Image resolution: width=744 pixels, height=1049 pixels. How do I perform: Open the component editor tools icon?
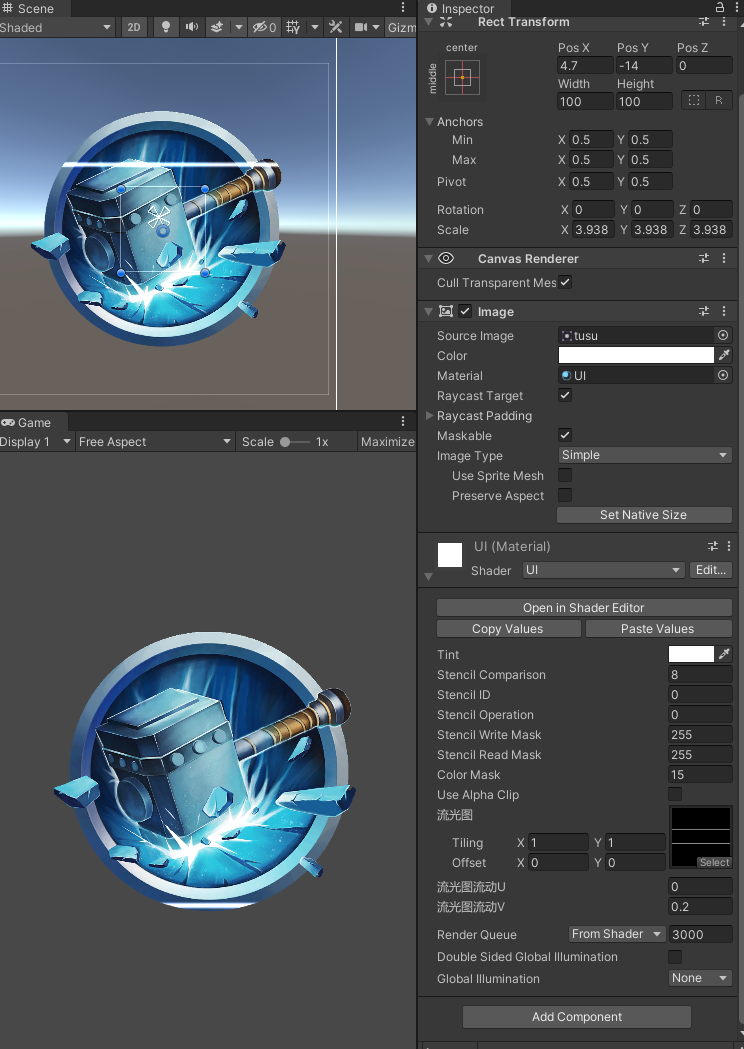click(x=336, y=27)
